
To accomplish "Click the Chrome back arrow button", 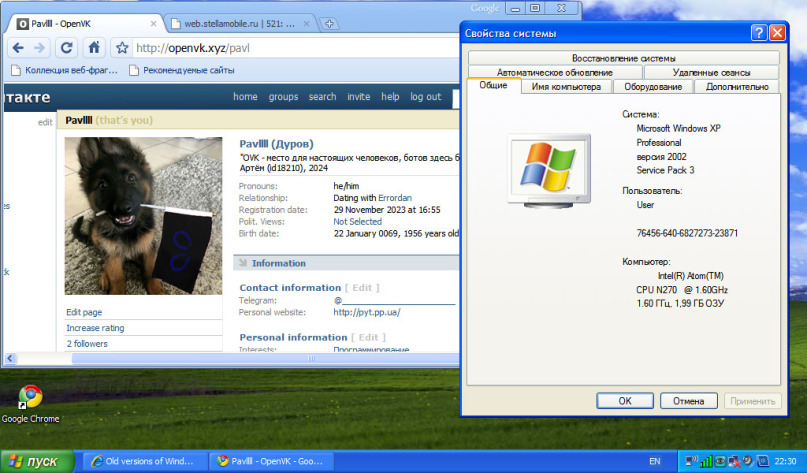I will 17,47.
